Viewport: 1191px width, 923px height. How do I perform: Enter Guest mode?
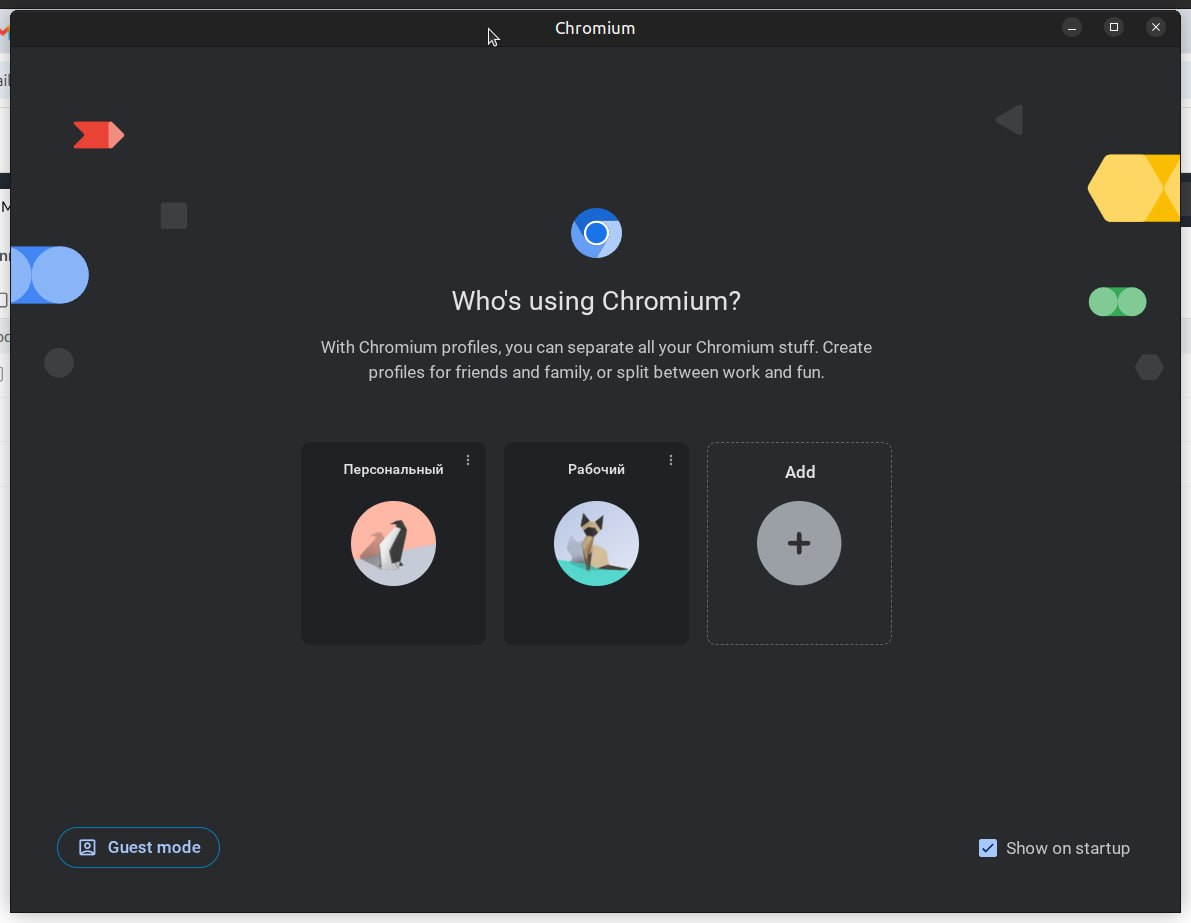click(138, 847)
